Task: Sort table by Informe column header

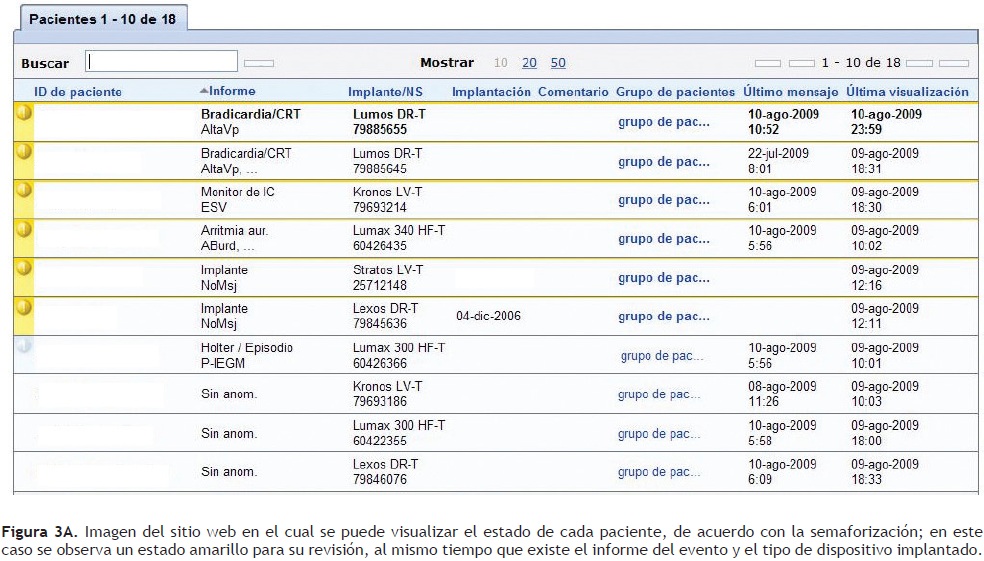Action: (232, 91)
